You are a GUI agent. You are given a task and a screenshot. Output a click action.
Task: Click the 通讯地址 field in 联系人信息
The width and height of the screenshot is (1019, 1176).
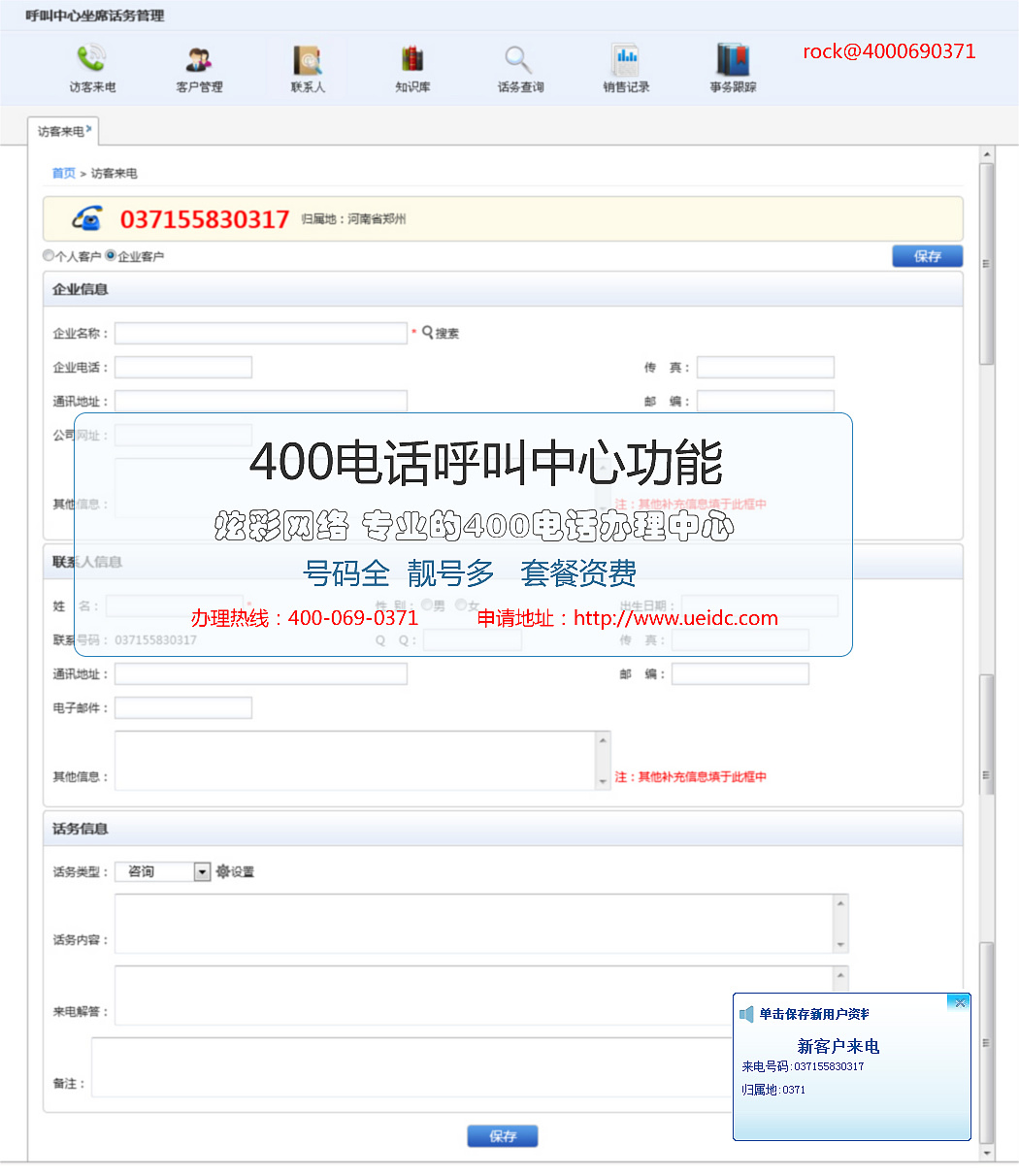(261, 673)
